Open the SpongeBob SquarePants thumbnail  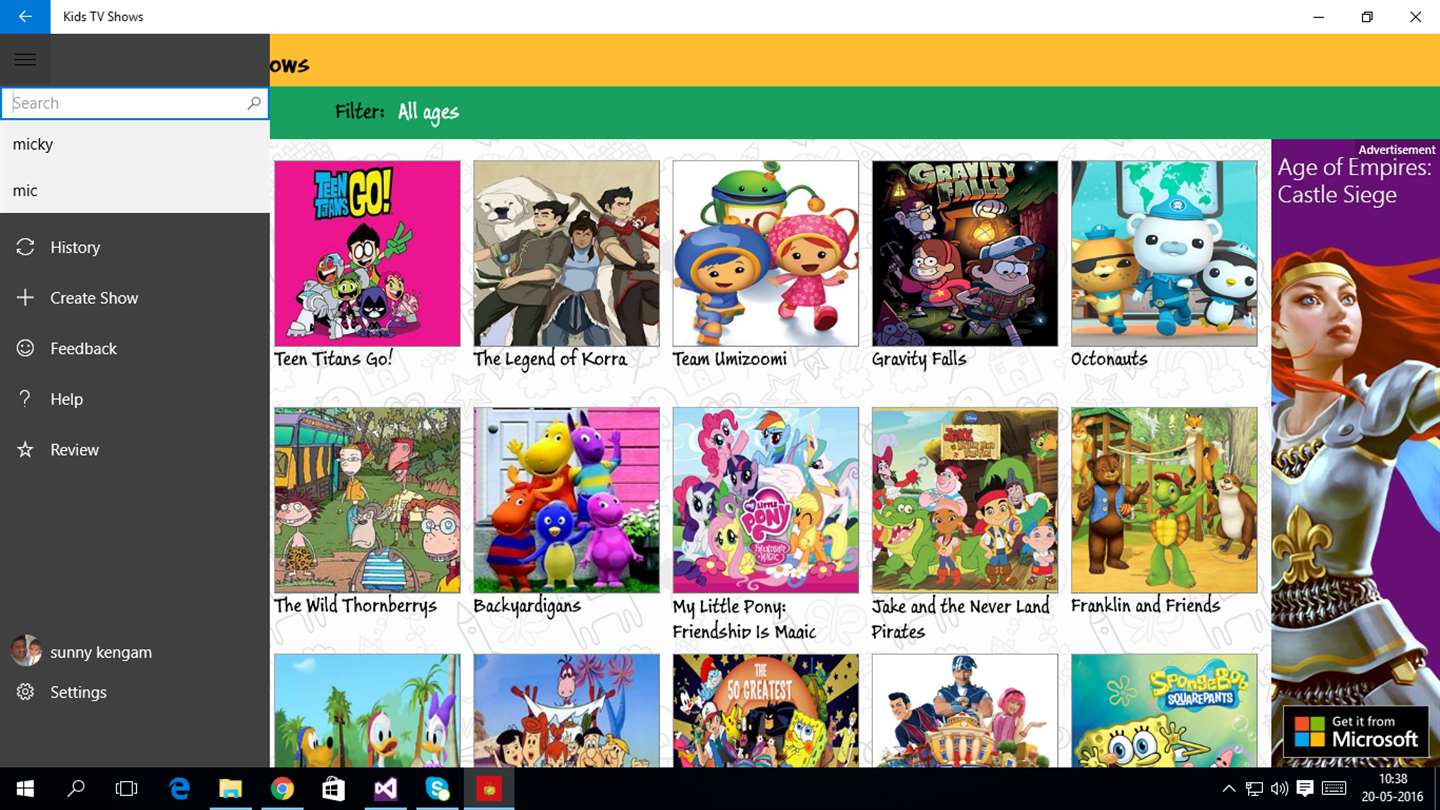point(1164,711)
